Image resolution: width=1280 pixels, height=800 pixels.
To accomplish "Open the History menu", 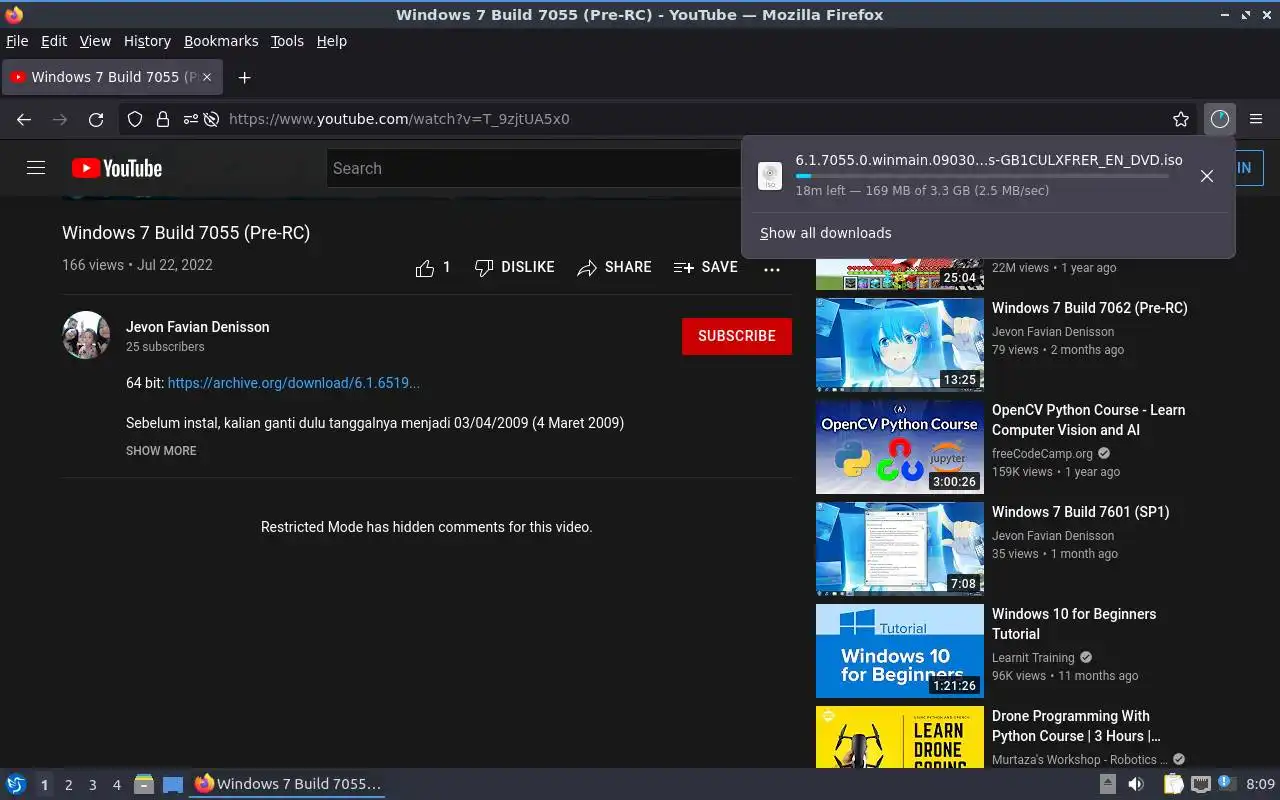I will click(147, 41).
